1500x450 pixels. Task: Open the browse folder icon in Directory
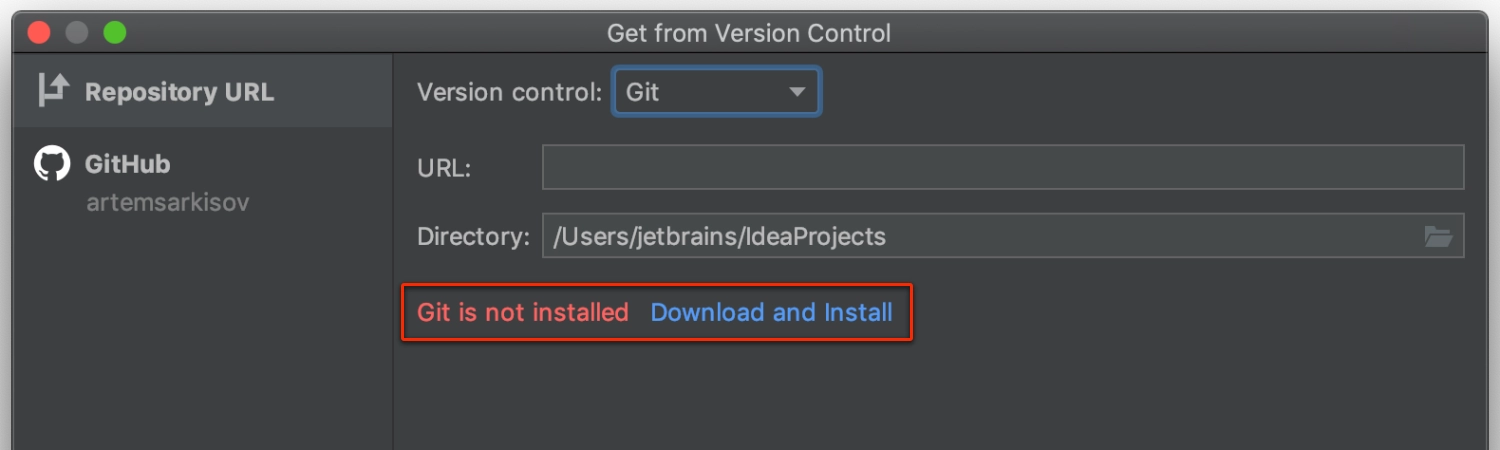pos(1438,237)
